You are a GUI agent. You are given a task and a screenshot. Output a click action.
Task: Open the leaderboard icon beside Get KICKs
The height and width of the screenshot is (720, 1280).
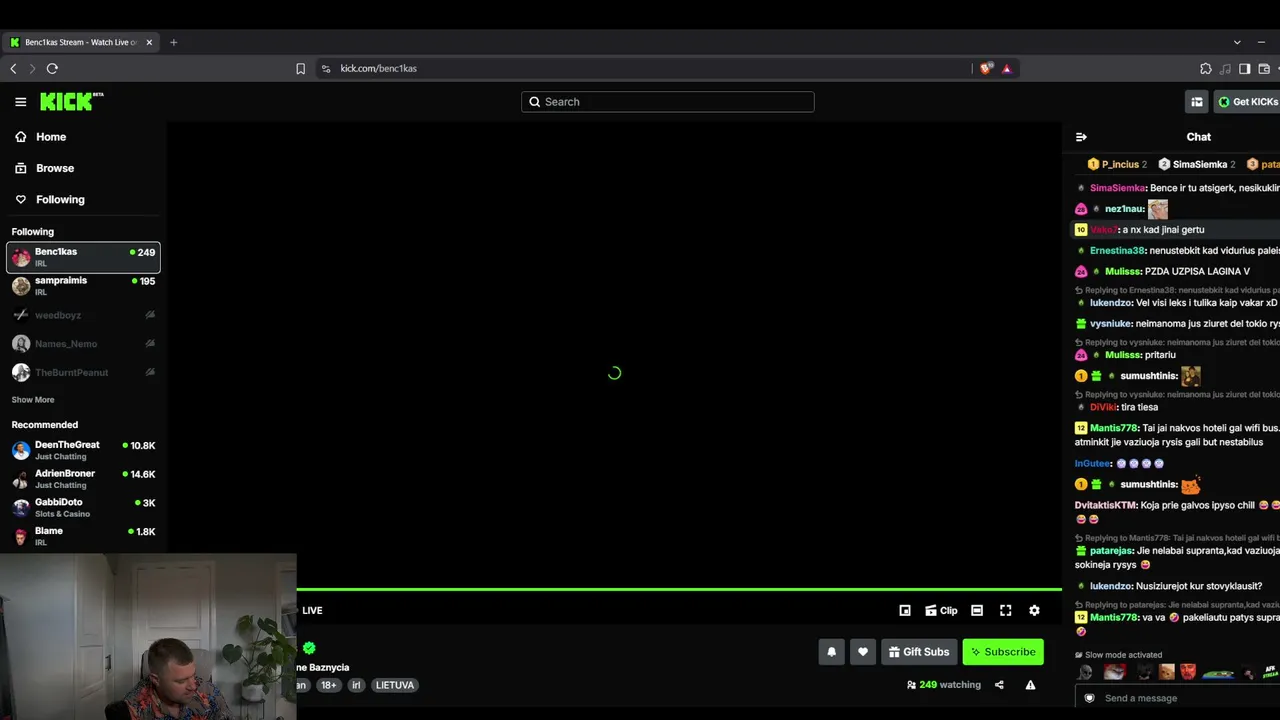pos(1196,102)
